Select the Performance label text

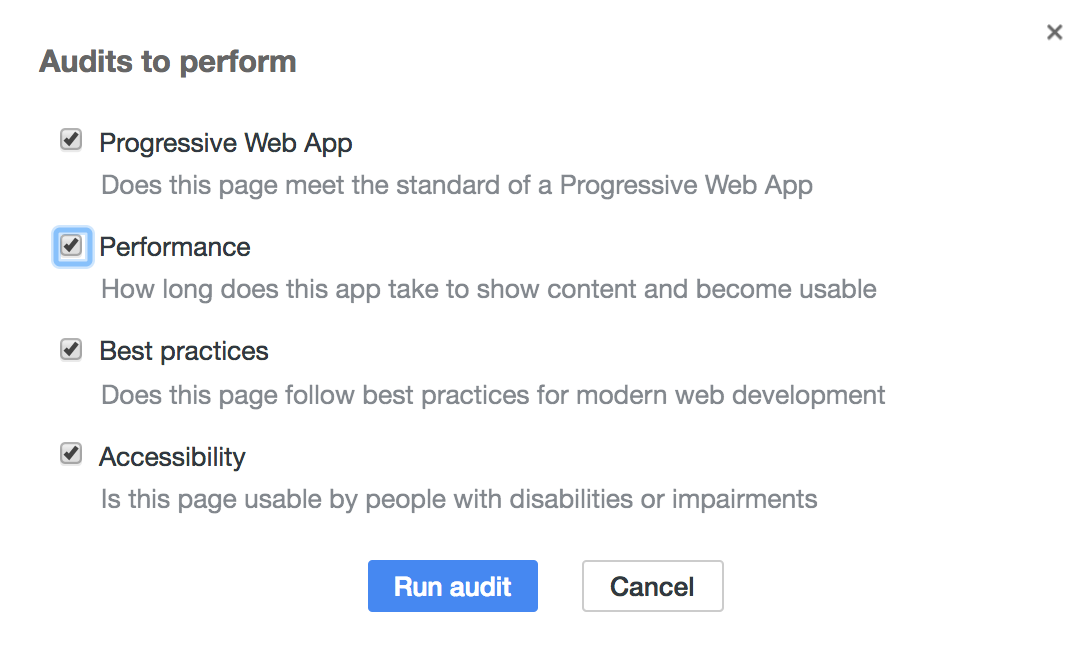click(175, 247)
